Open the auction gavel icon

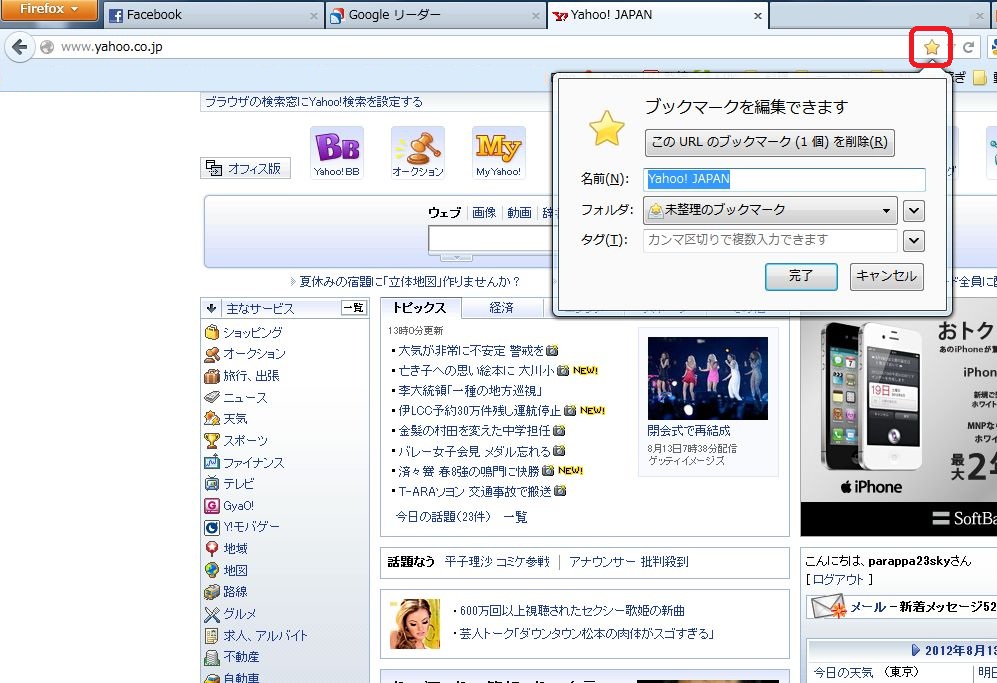418,153
